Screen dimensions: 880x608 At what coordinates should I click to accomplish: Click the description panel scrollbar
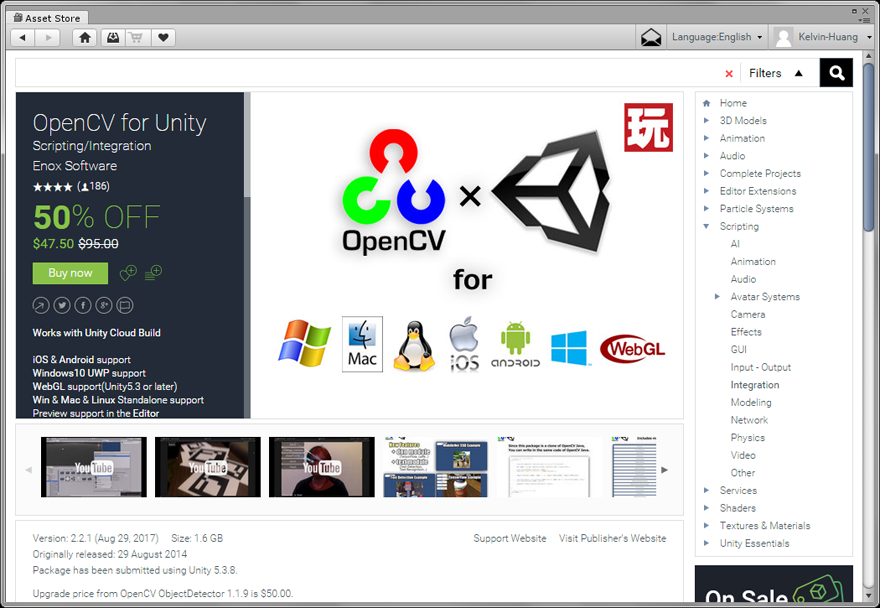click(248, 145)
